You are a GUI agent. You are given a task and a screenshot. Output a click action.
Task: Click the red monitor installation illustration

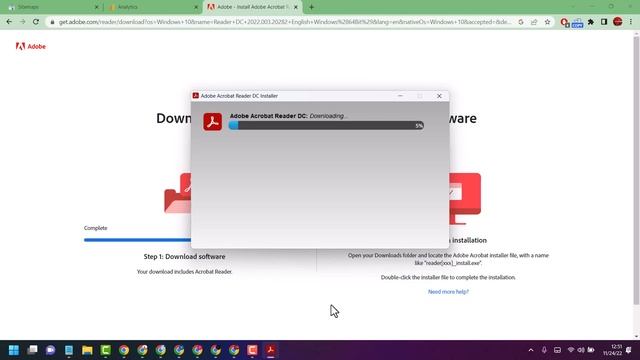coord(465,199)
